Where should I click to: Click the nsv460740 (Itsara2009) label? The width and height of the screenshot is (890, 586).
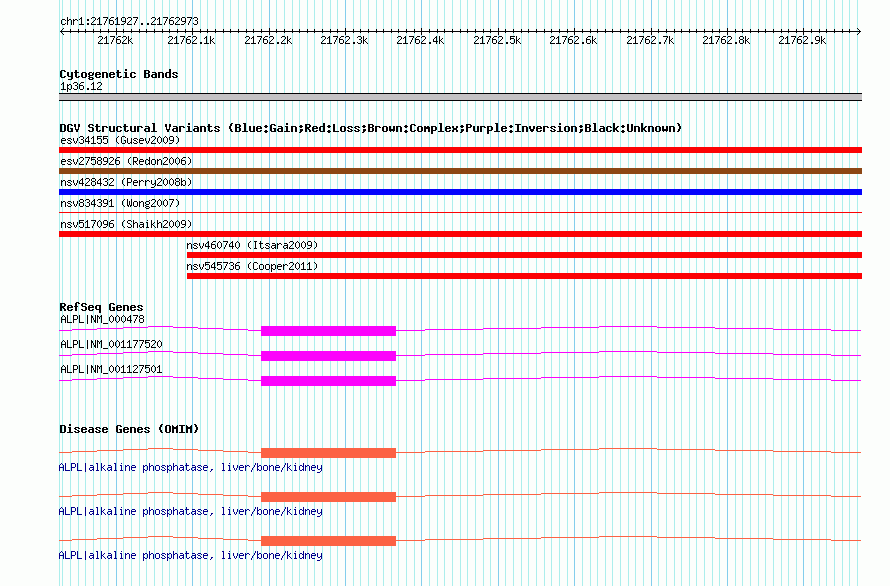252,245
